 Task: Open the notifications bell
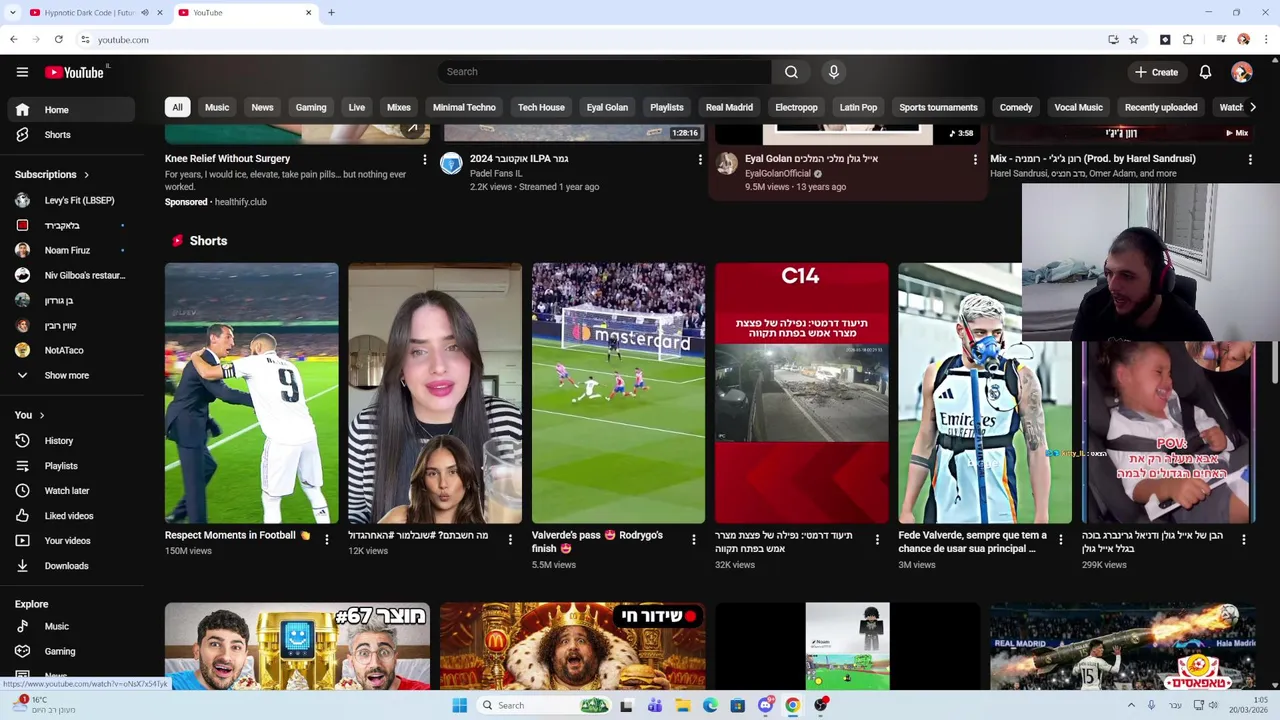[x=1205, y=72]
